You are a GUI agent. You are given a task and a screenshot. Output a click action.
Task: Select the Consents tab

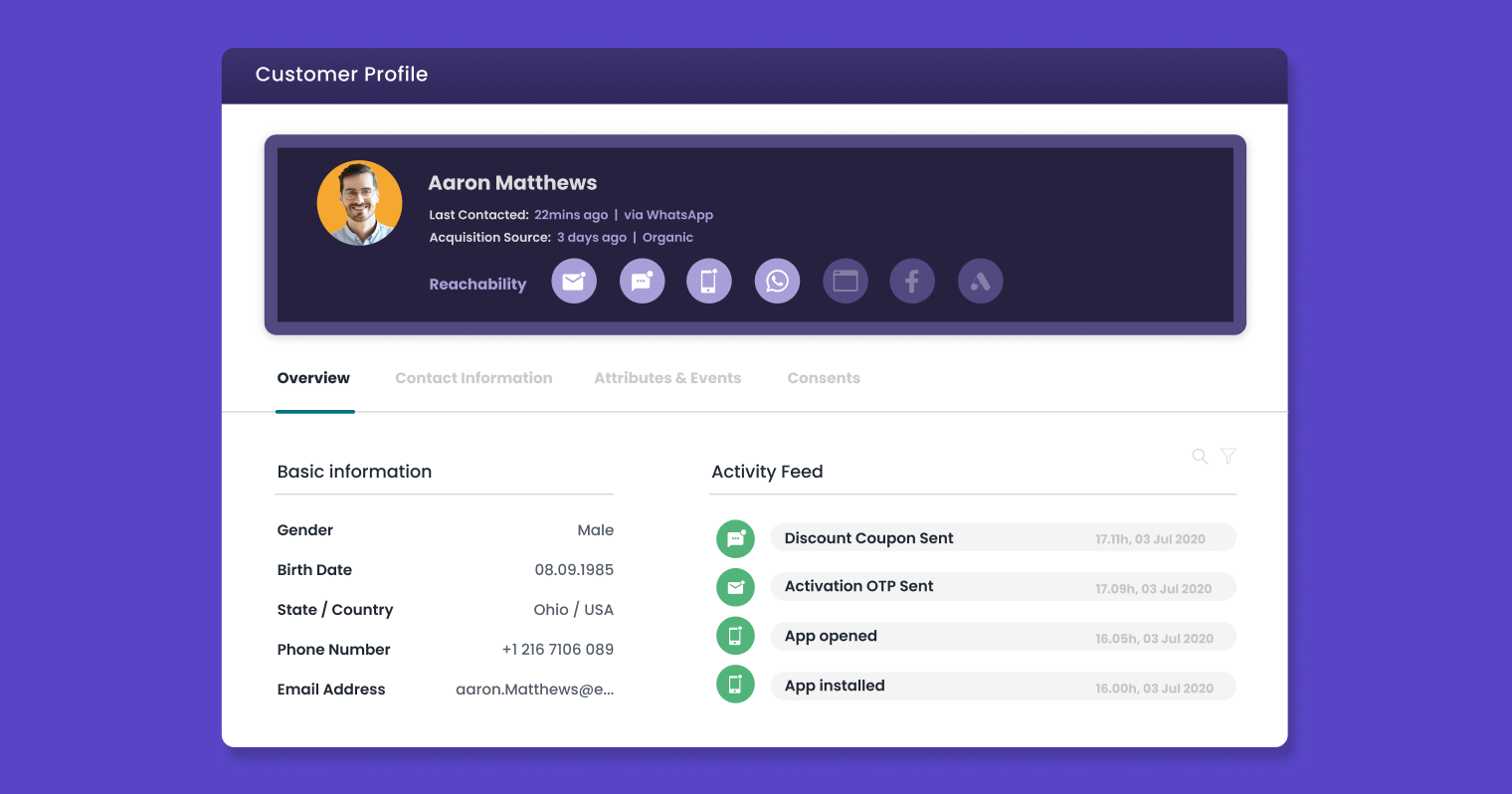click(x=824, y=378)
